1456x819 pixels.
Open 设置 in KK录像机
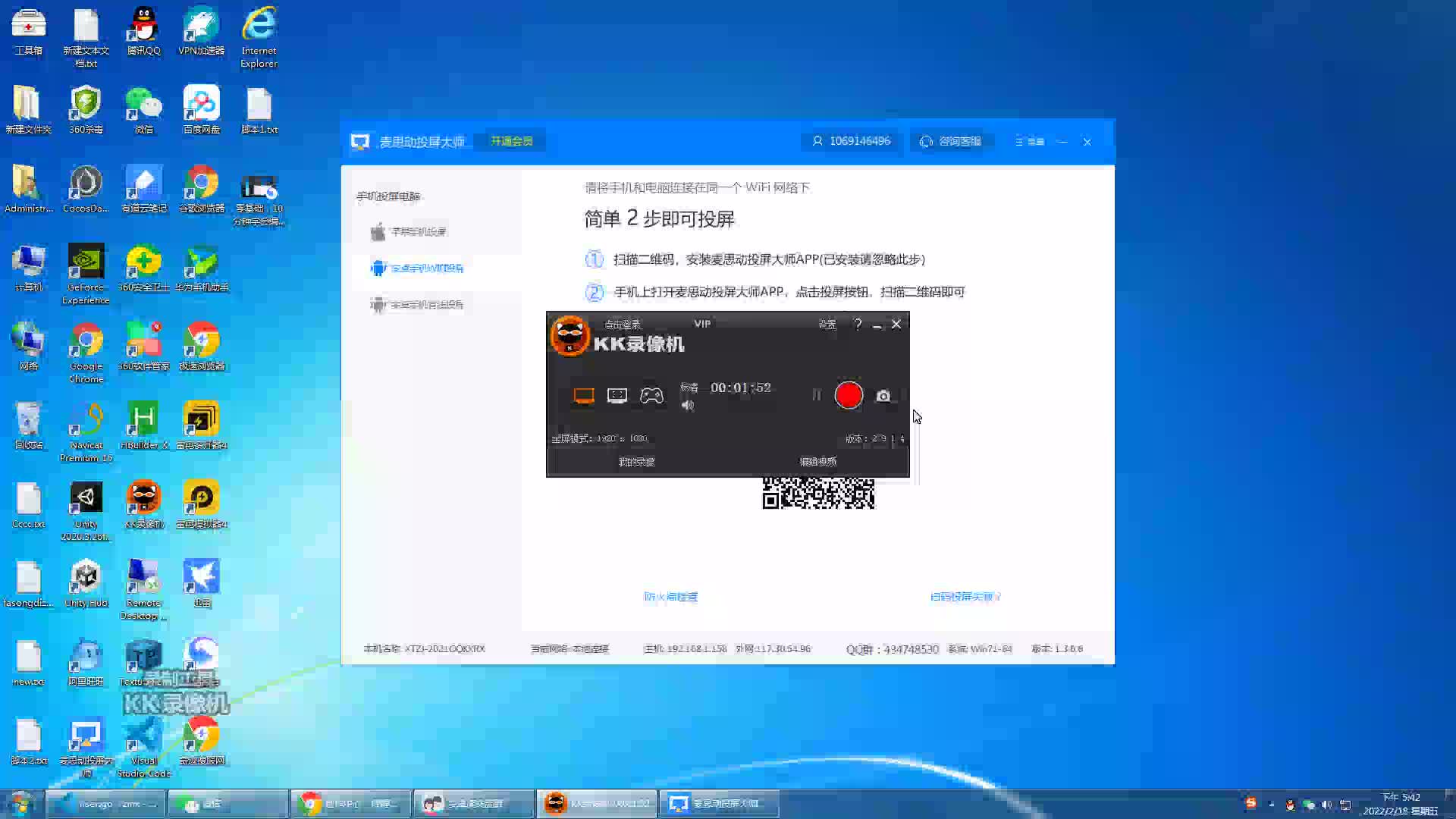[x=827, y=325]
